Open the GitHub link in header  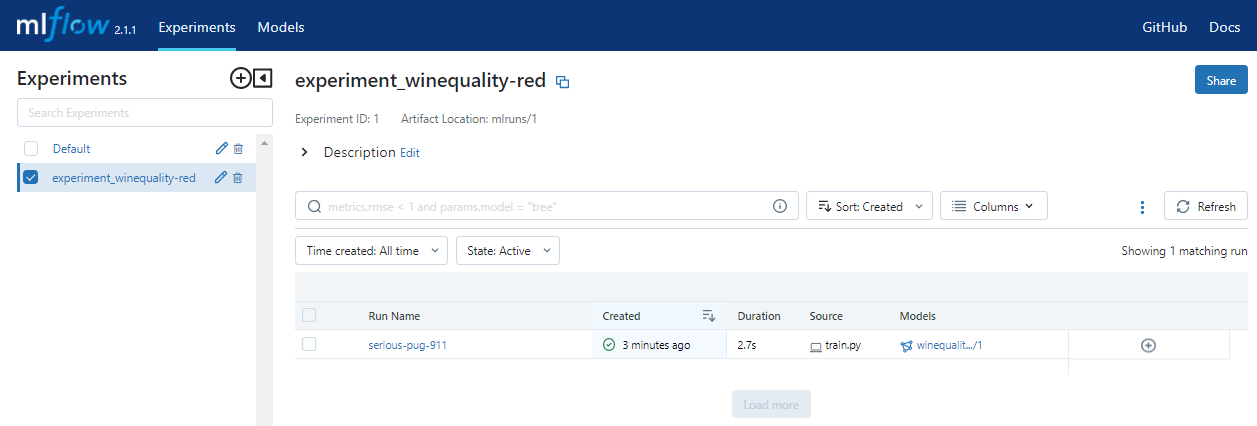[1165, 27]
